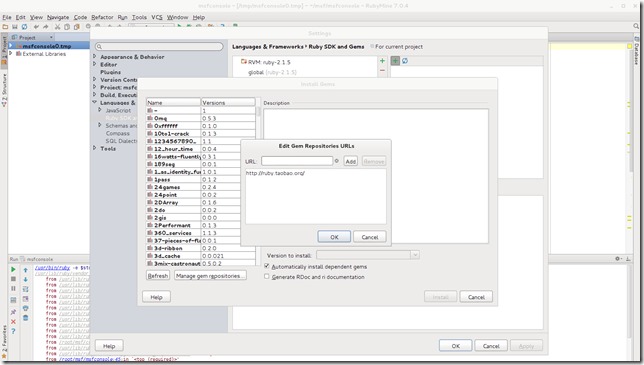Select the Plugins settings item

[110, 72]
